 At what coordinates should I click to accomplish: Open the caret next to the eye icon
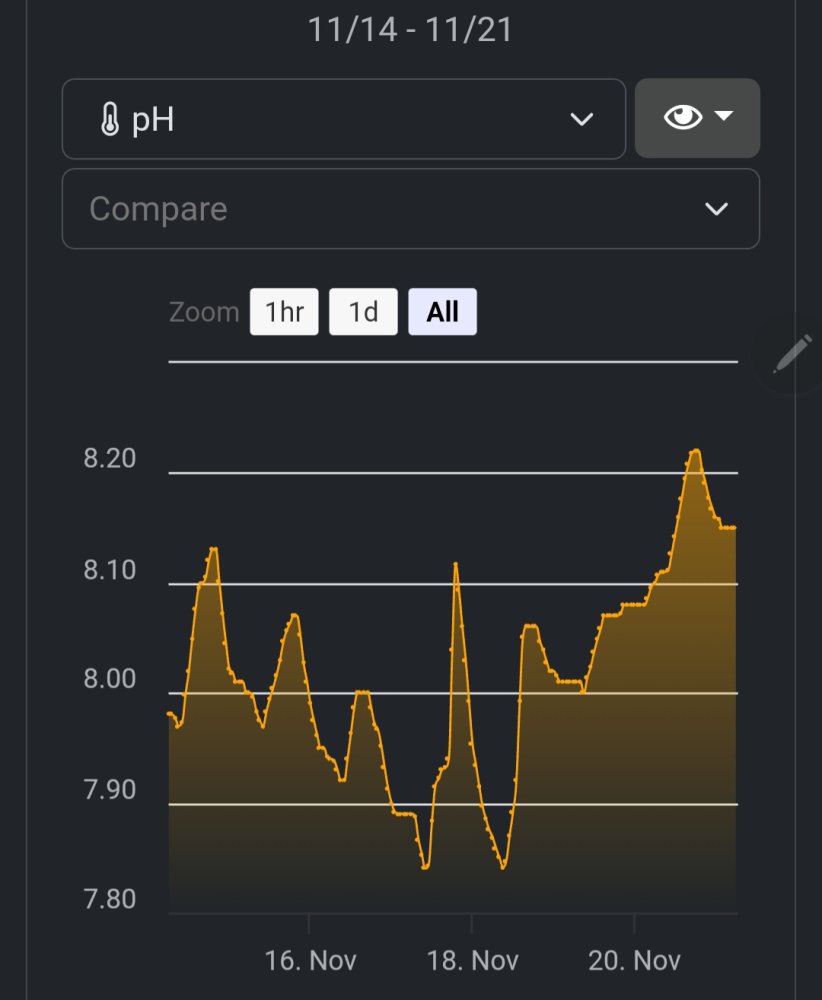pos(725,116)
